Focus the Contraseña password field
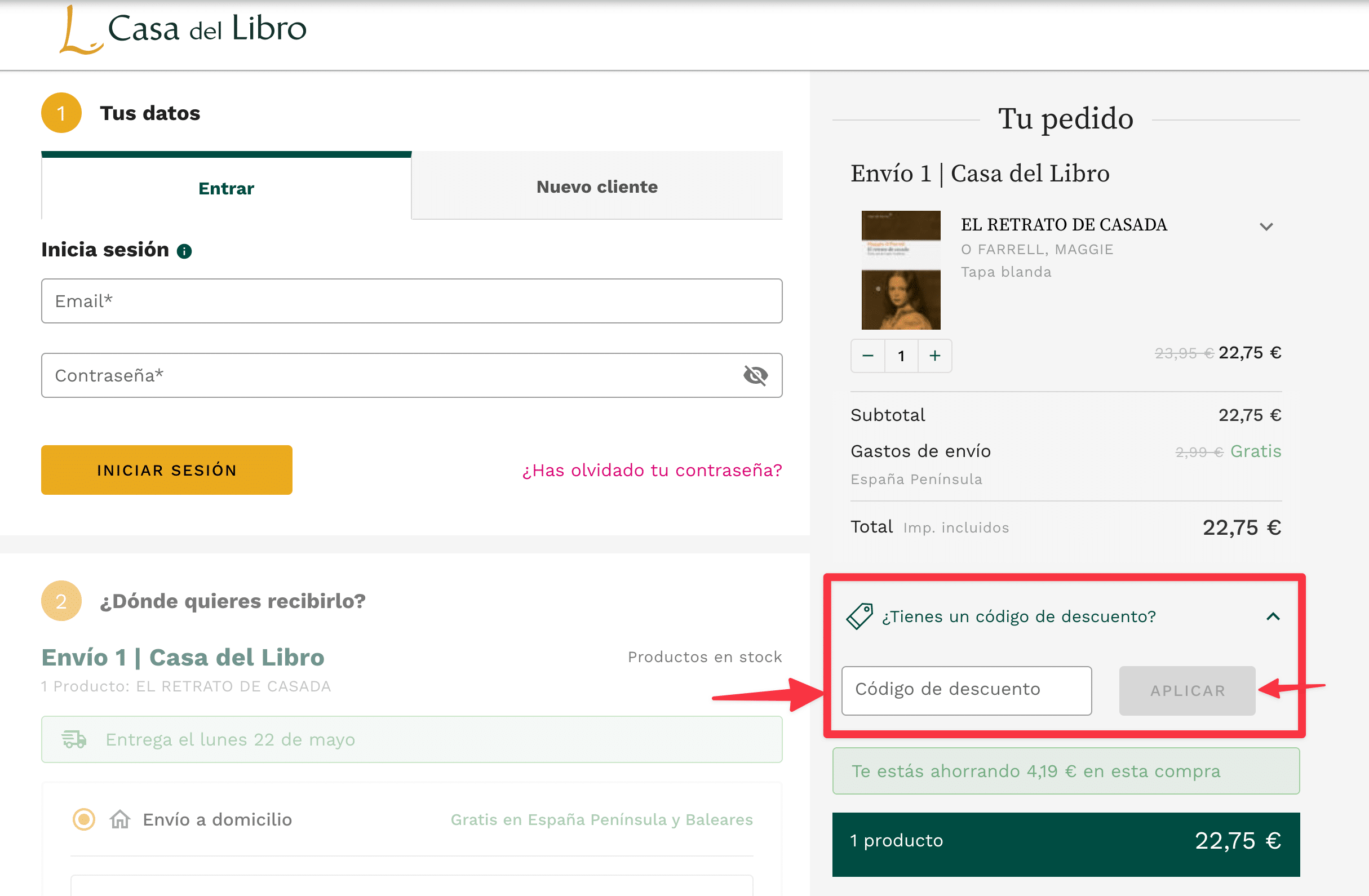The height and width of the screenshot is (896, 1369). point(391,375)
